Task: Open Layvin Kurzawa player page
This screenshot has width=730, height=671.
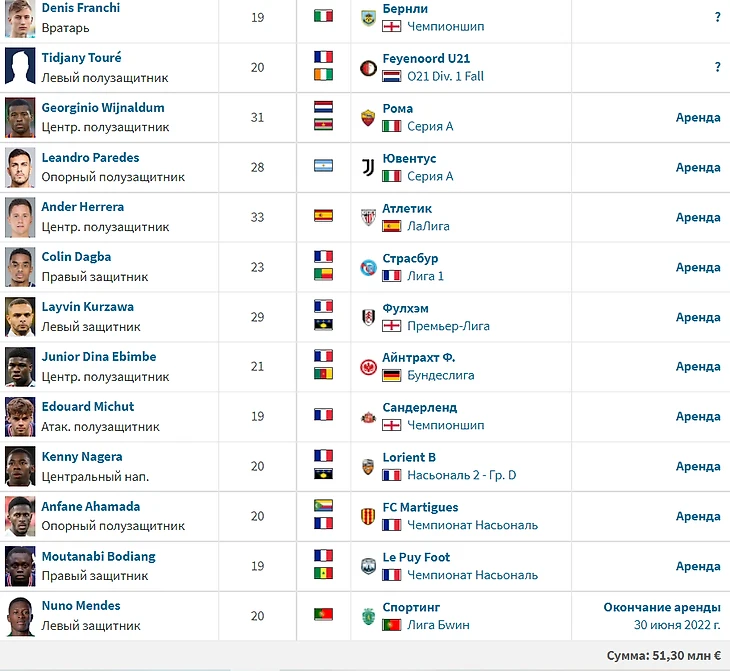Action: (88, 307)
